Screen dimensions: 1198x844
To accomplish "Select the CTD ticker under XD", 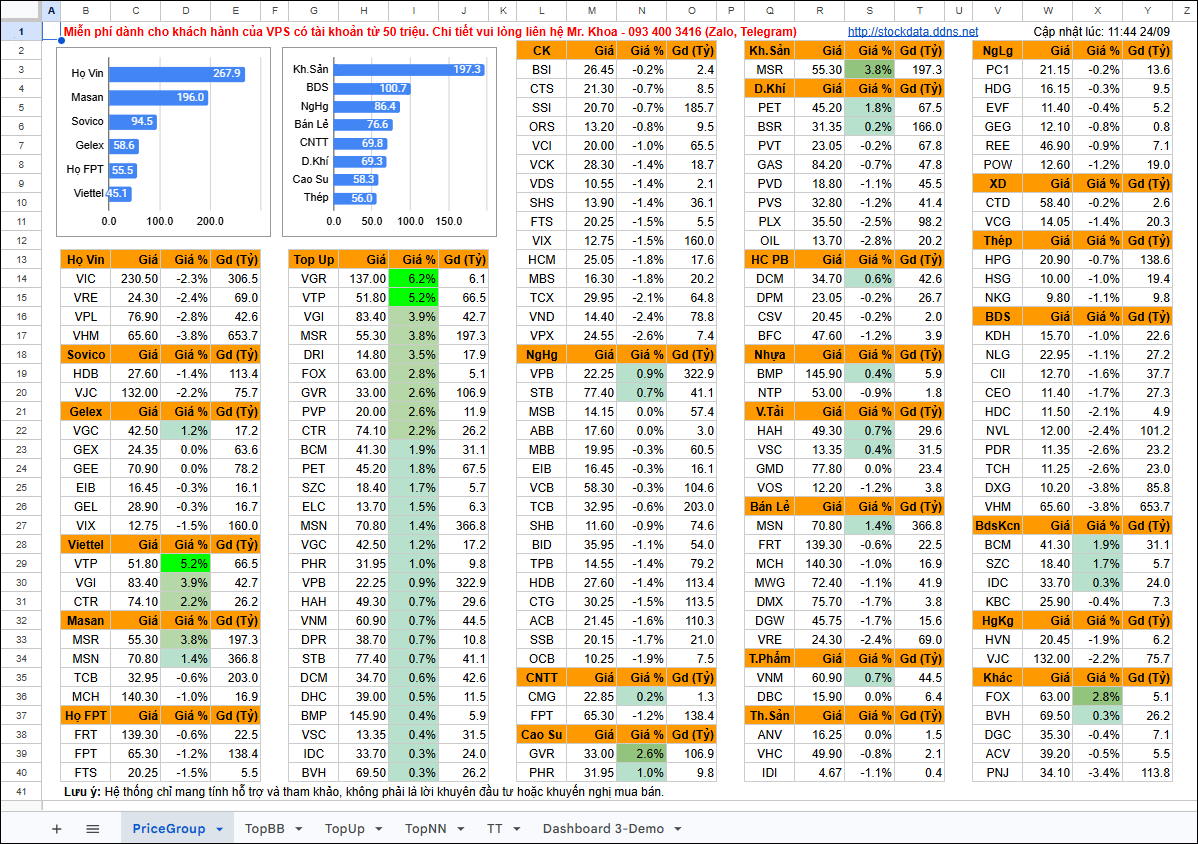I will click(x=997, y=202).
